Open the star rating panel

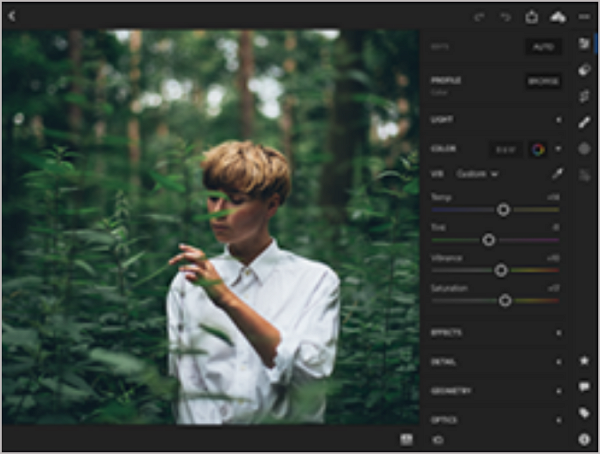pyautogui.click(x=584, y=360)
